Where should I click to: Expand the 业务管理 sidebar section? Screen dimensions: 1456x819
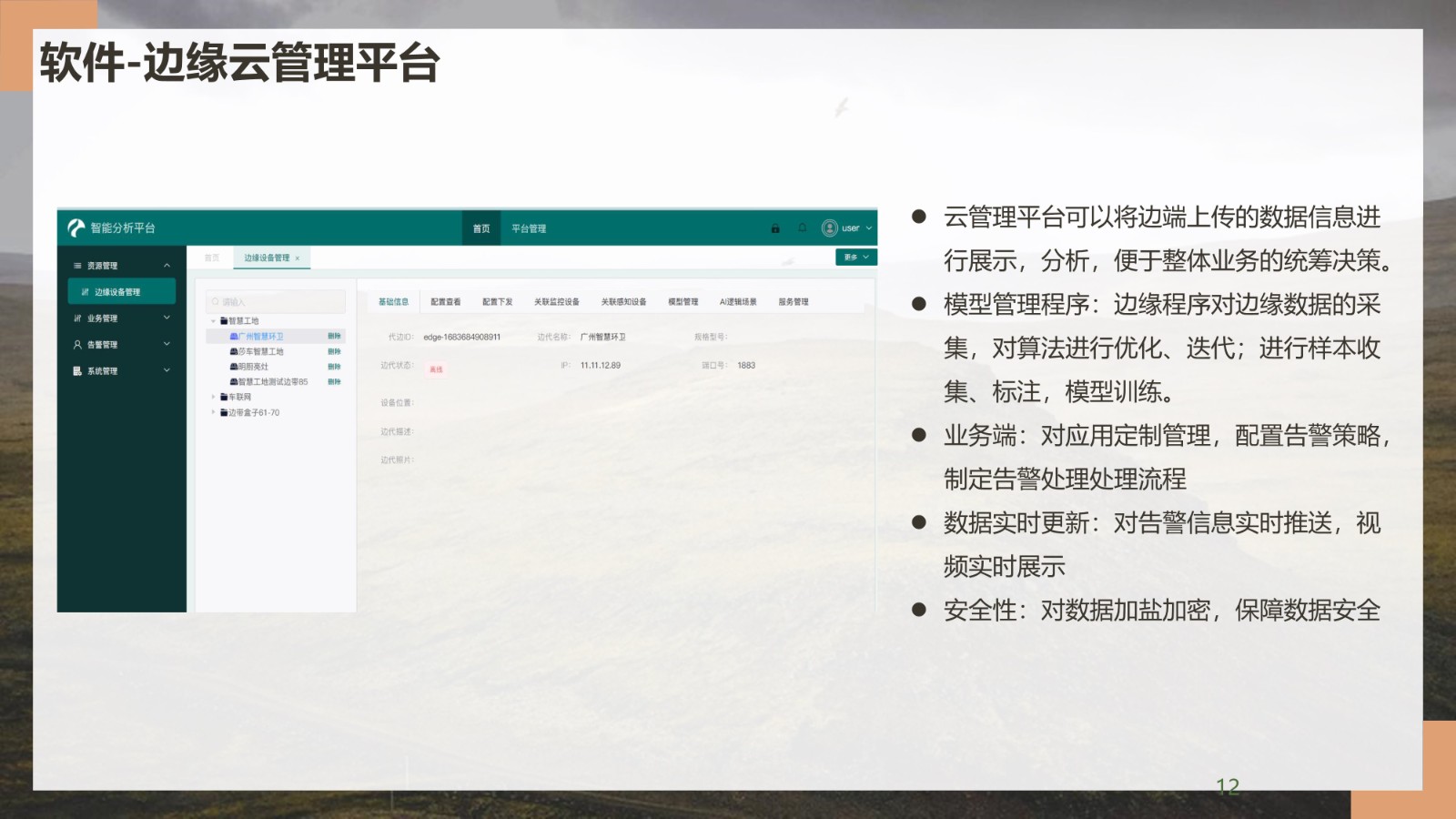coord(167,318)
